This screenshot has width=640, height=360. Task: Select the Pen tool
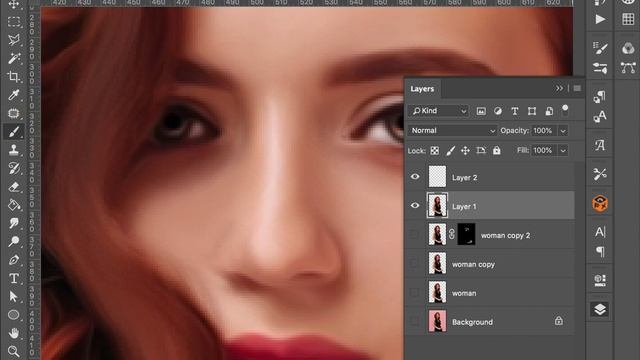(x=14, y=260)
